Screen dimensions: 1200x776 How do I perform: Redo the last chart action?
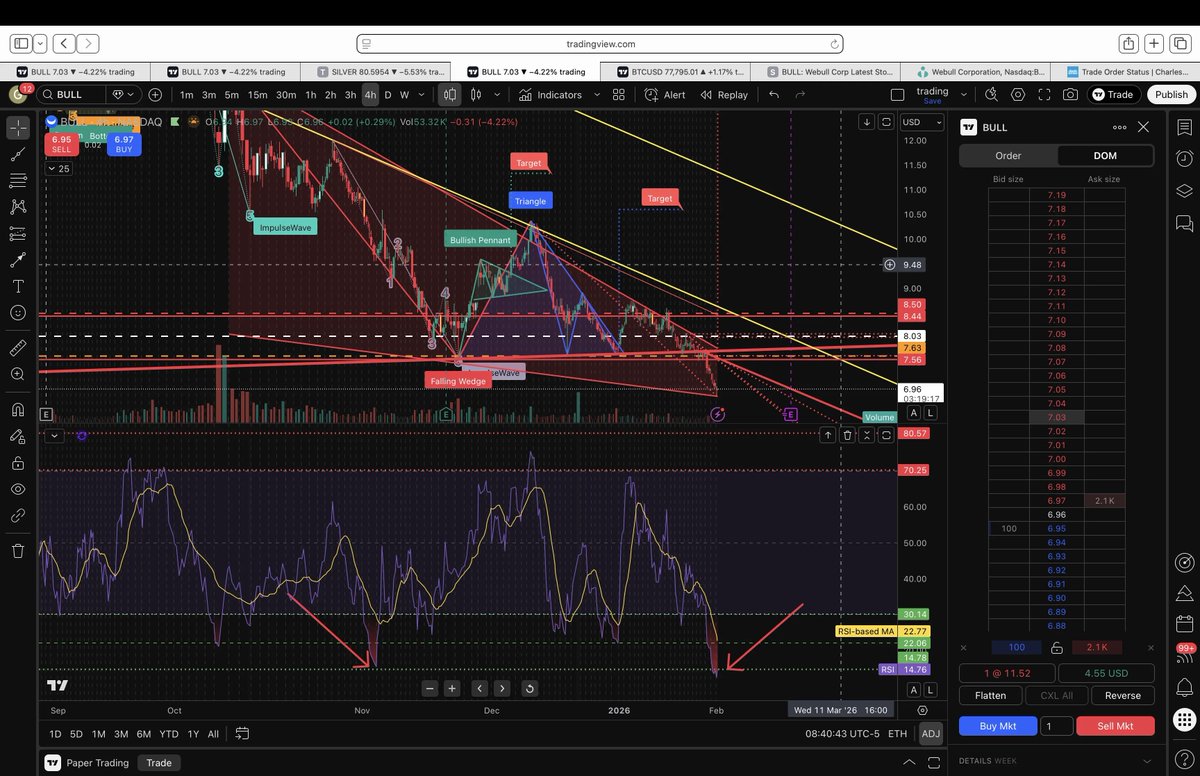pyautogui.click(x=801, y=95)
